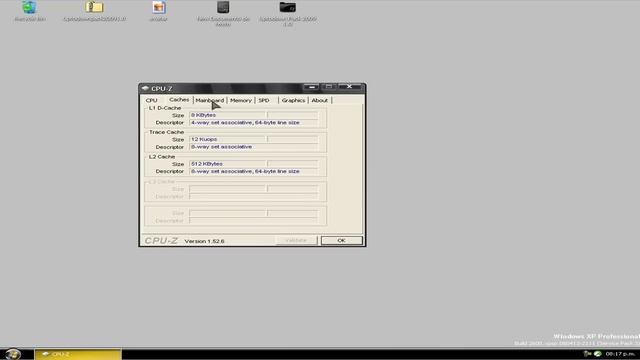Click the 'Version 1.52.6' label
The image size is (640, 360).
pos(204,241)
